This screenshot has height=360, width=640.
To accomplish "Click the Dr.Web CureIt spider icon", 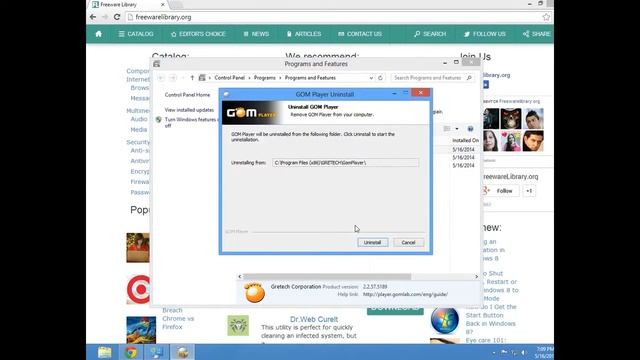I will pyautogui.click(x=238, y=325).
